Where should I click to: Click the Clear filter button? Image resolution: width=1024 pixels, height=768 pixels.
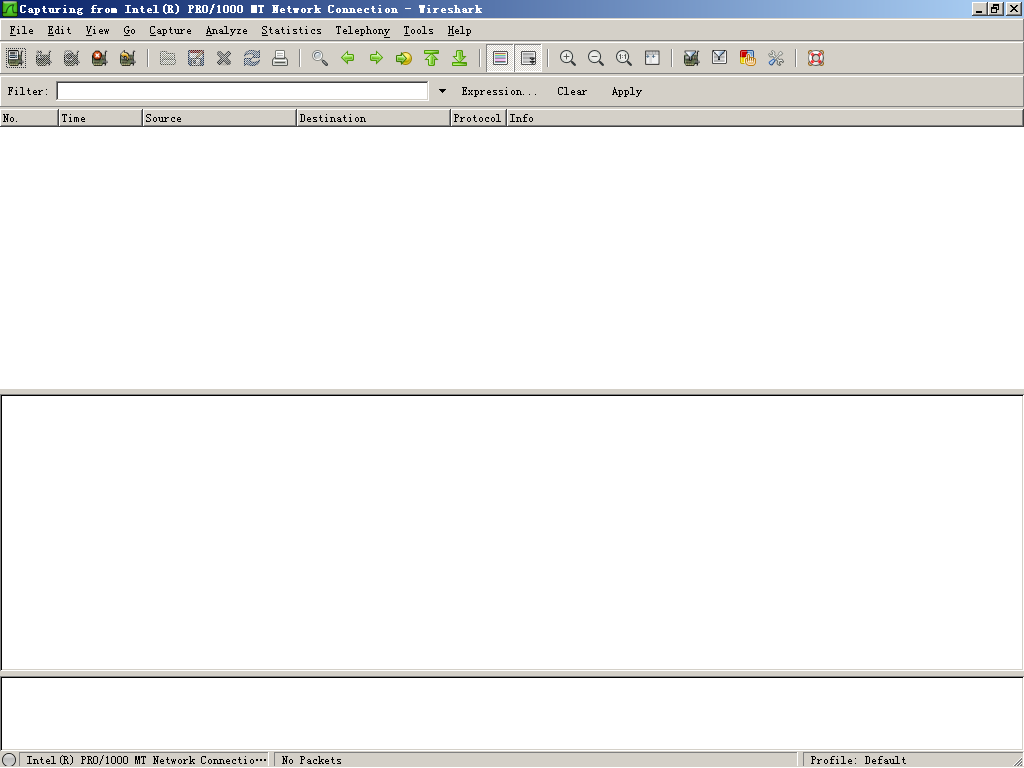[572, 91]
